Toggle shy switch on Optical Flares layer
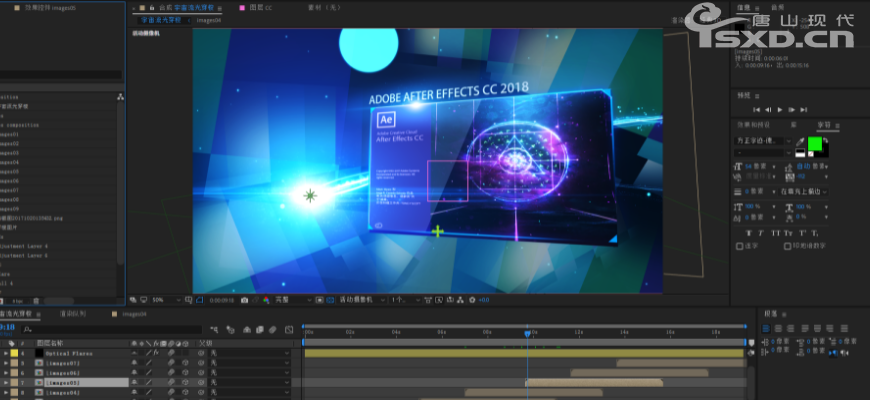Viewport: 870px width, 400px height. click(134, 353)
